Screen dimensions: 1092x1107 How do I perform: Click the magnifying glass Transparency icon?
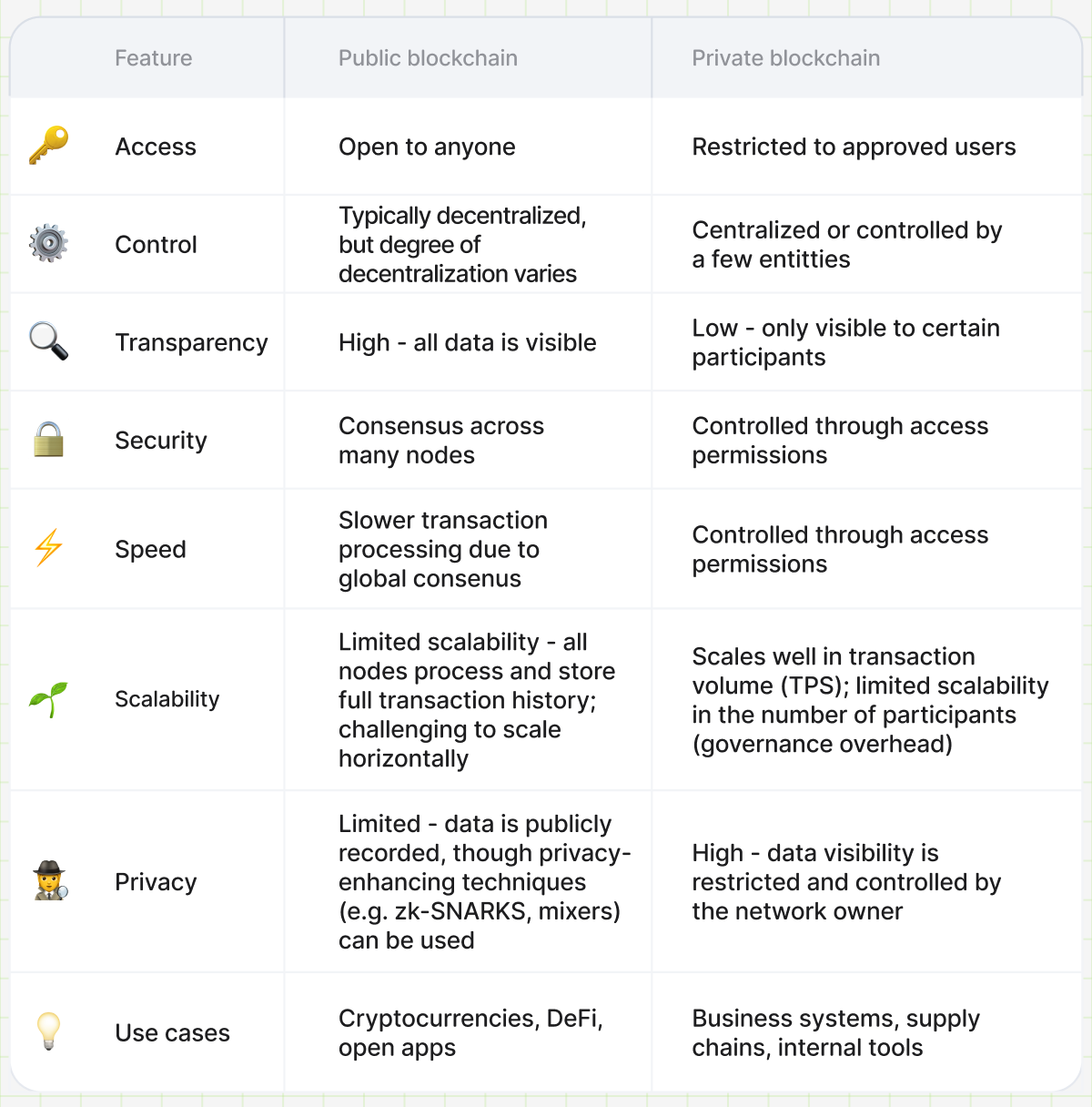click(49, 341)
